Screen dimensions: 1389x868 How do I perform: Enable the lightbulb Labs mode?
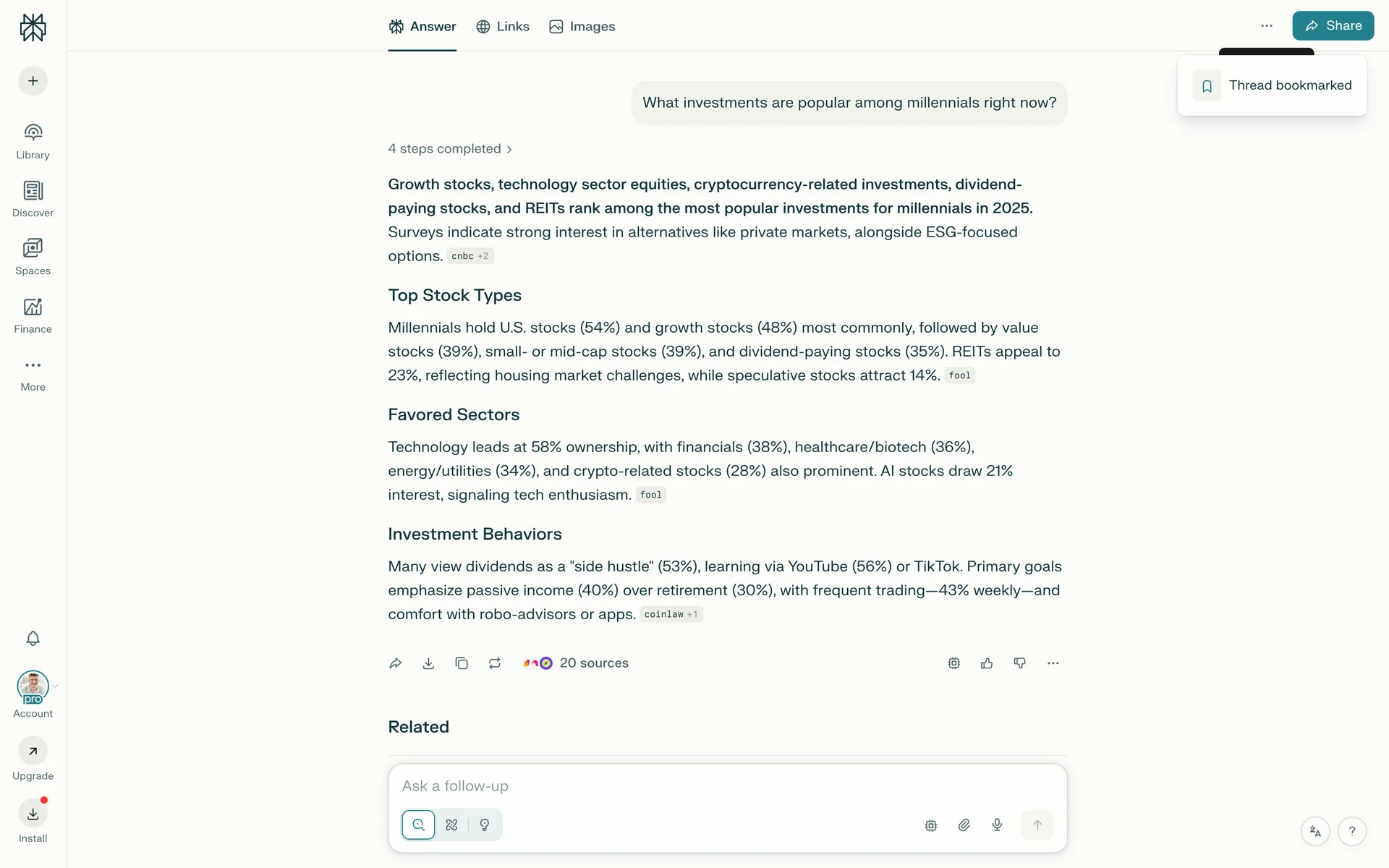pos(485,825)
